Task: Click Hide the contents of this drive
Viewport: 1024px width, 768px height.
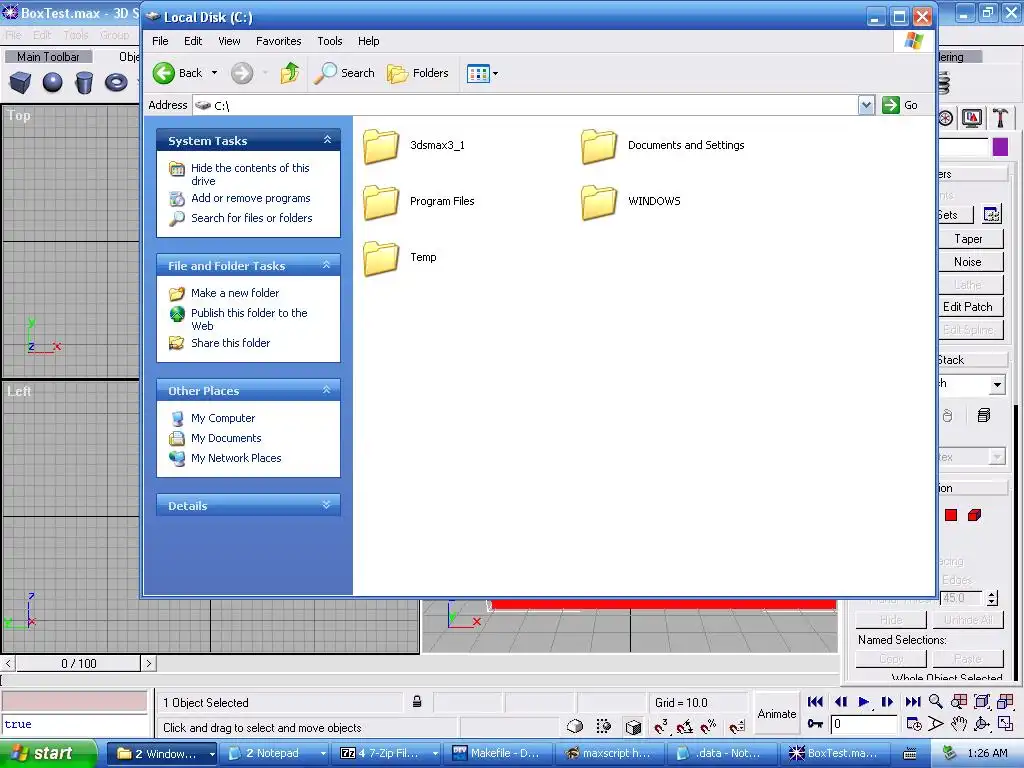Action: (x=250, y=174)
